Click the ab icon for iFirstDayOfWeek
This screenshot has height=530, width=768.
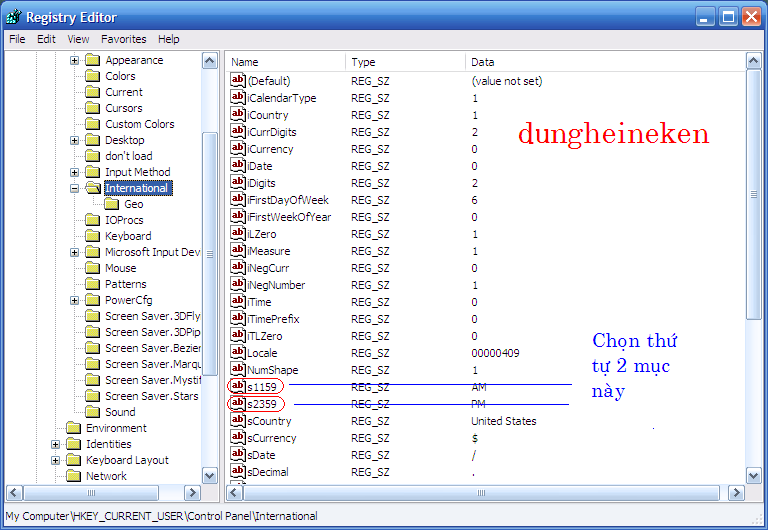[238, 199]
